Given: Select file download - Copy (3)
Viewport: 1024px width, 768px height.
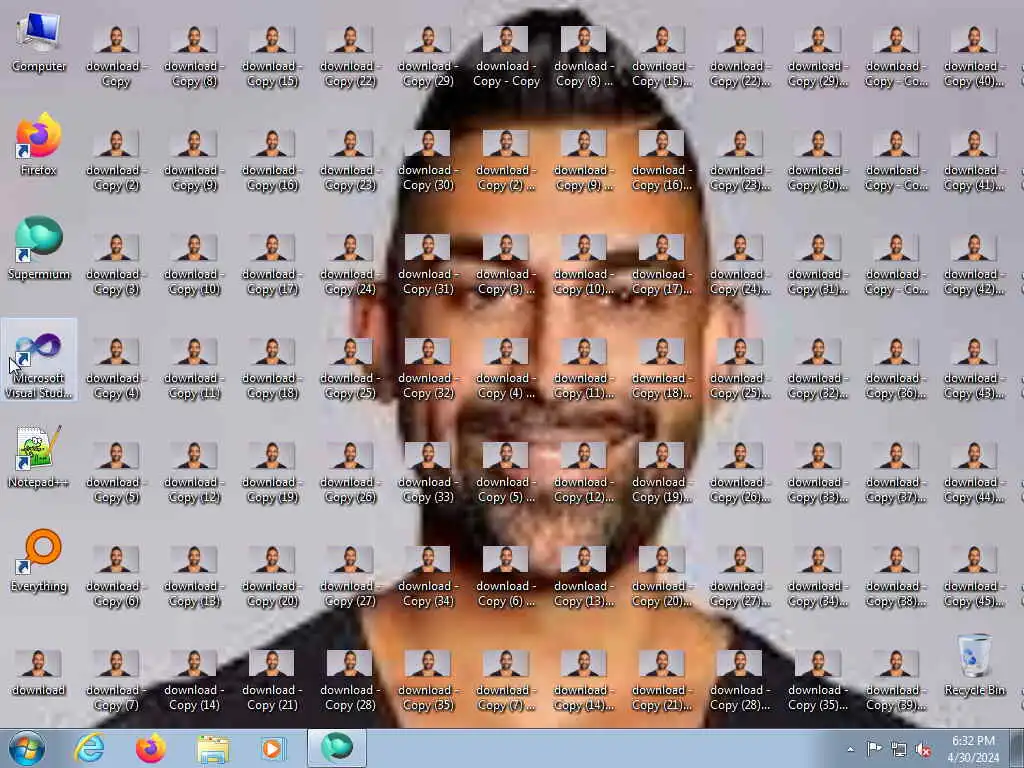Looking at the screenshot, I should click(x=116, y=264).
